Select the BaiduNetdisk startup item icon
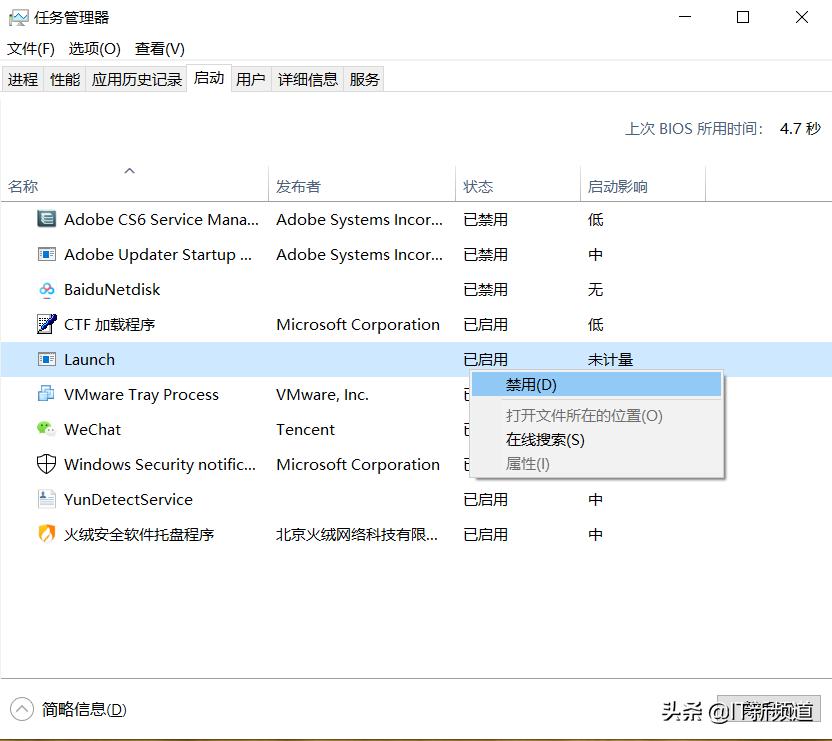The width and height of the screenshot is (832, 741). tap(46, 289)
